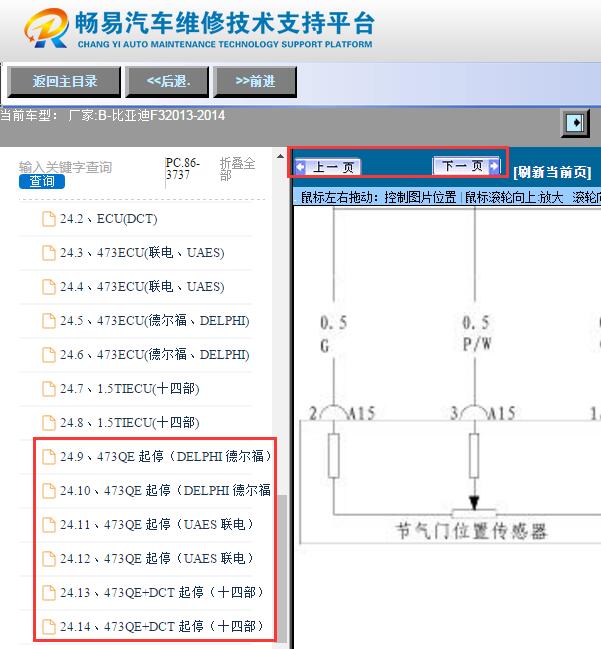The height and width of the screenshot is (649, 601).
Task: Open tree item 24.10、473QE 起停 DELPHI
Action: (x=166, y=490)
